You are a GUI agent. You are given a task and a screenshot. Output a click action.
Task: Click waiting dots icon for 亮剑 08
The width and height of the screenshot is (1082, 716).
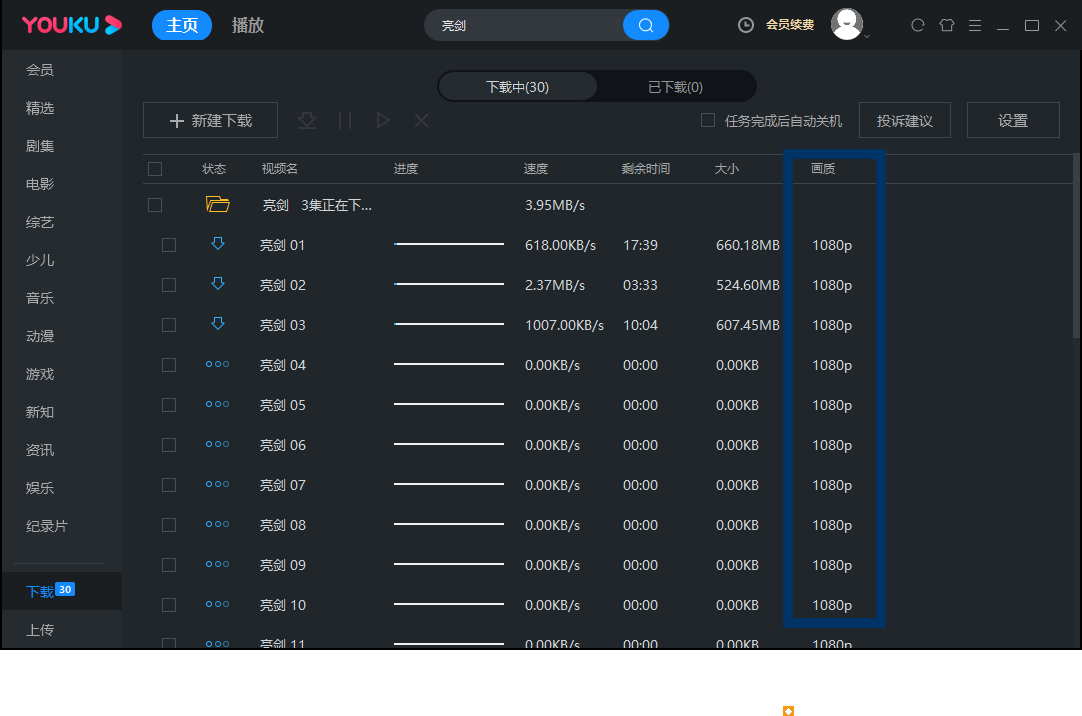217,524
